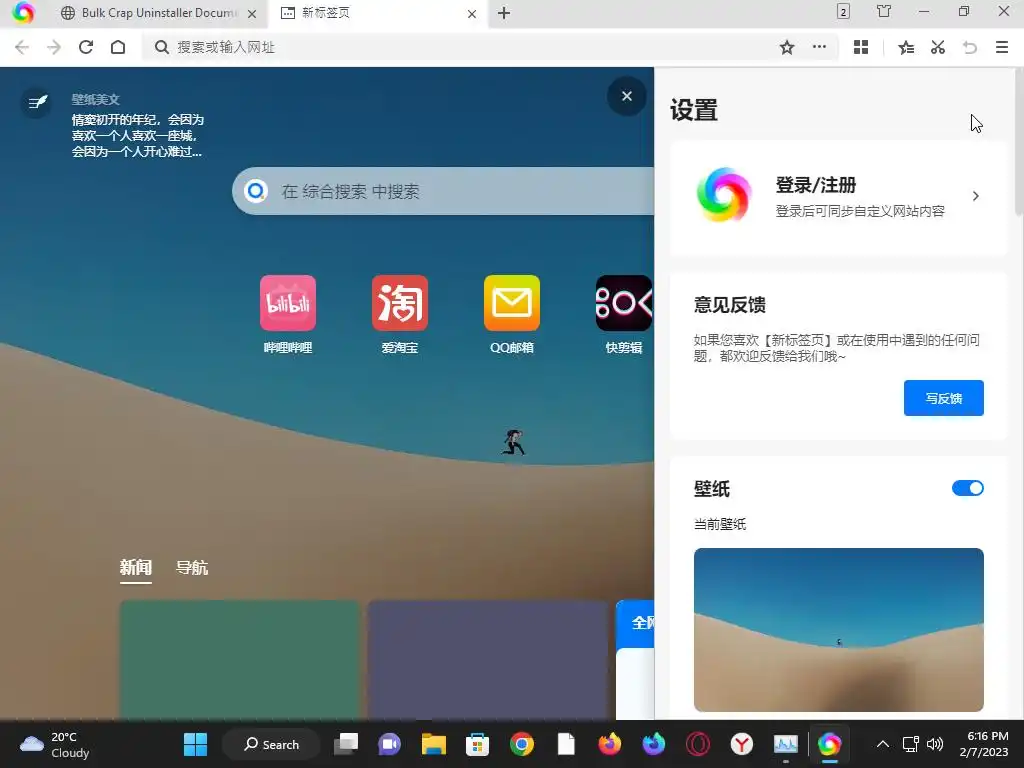Click the current wallpaper thumbnail
The height and width of the screenshot is (768, 1024).
839,630
